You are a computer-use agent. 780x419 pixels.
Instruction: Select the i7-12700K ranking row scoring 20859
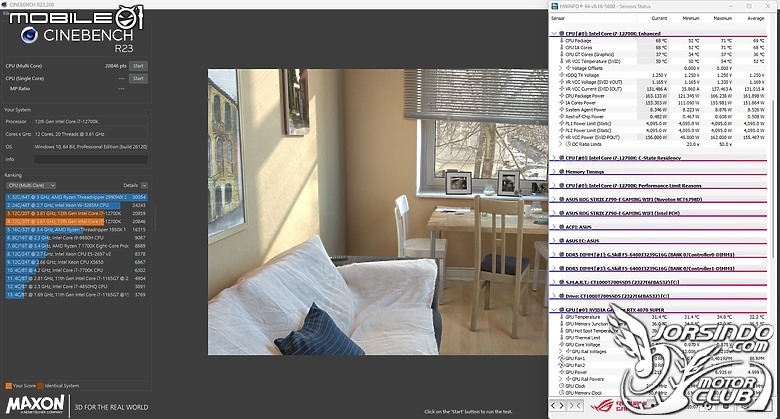[x=77, y=213]
